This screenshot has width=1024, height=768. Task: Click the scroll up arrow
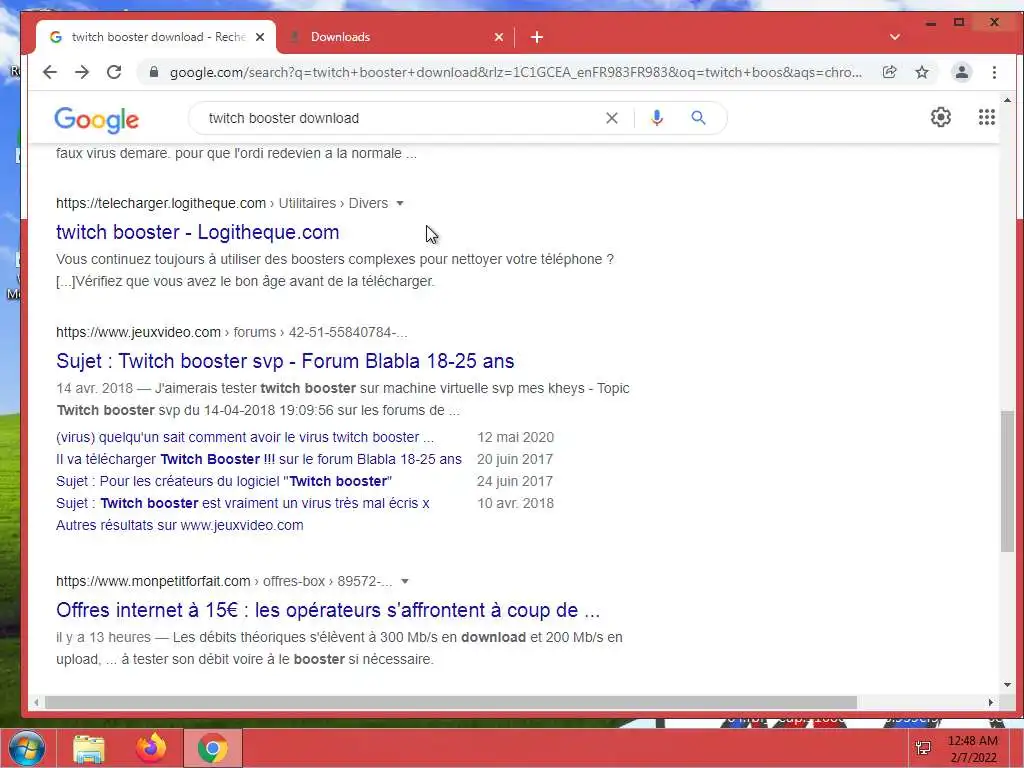[1007, 101]
